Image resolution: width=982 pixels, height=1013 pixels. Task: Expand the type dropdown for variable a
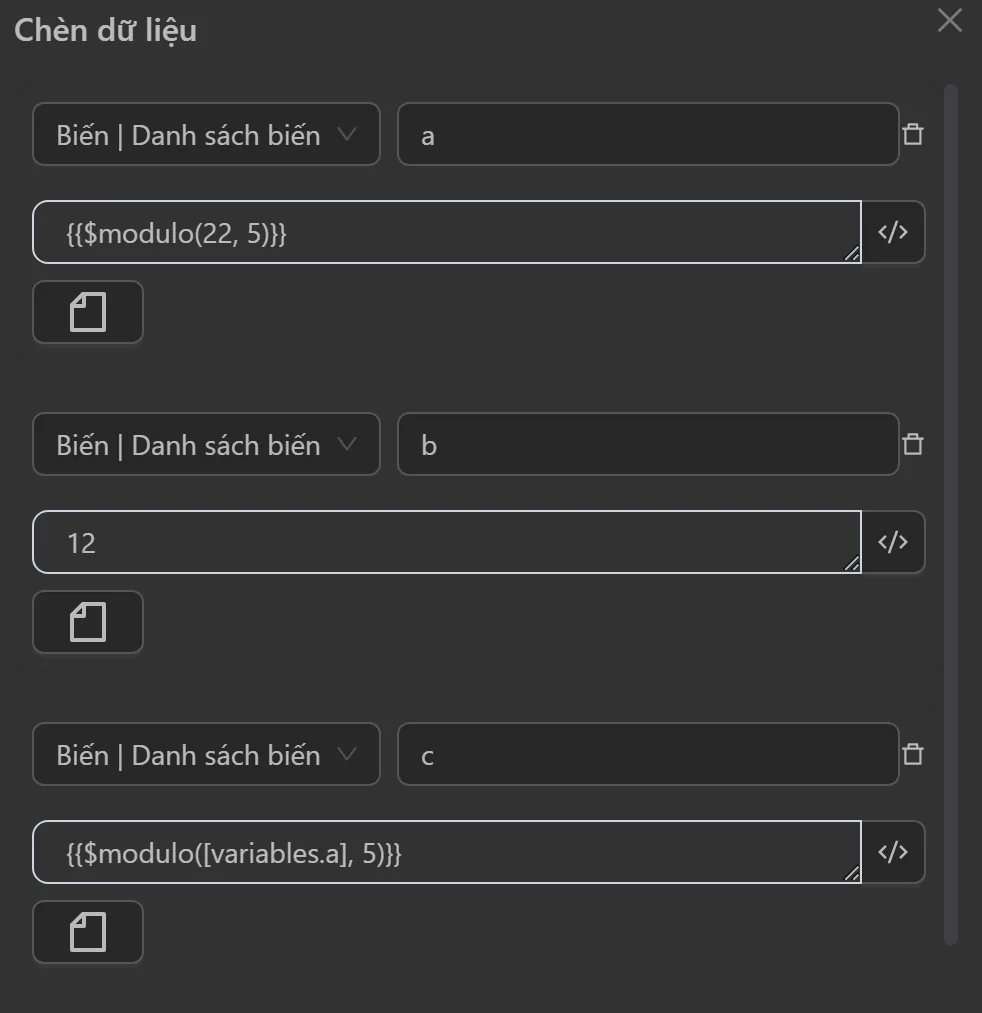[206, 135]
